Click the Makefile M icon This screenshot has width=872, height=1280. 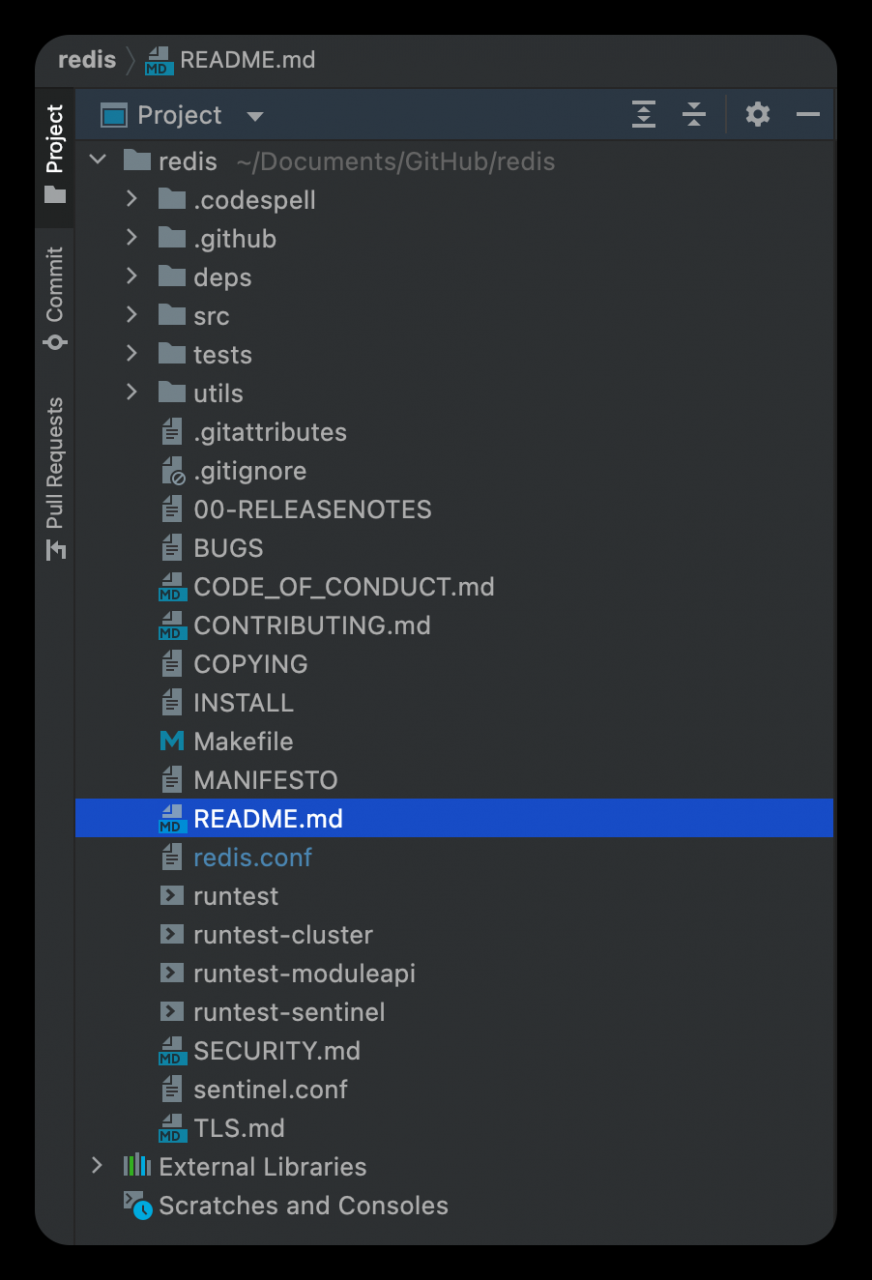coord(172,741)
